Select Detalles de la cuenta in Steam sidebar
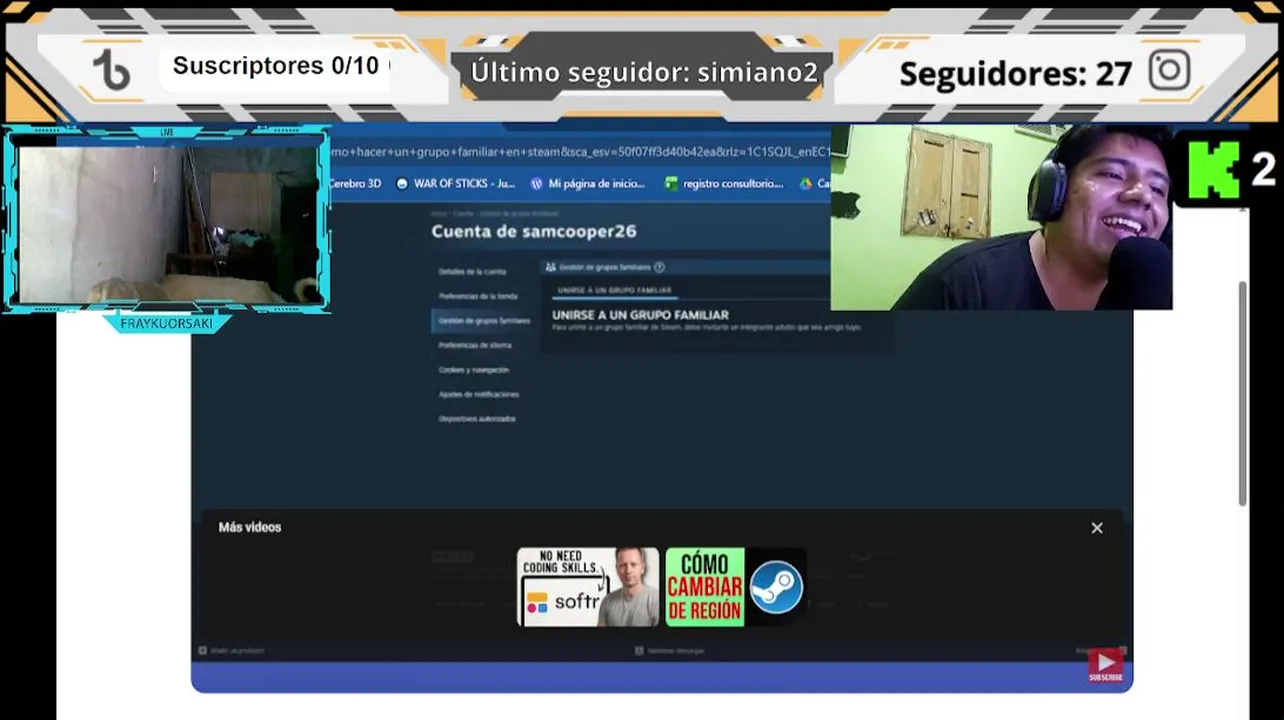The height and width of the screenshot is (720, 1284). tap(472, 272)
